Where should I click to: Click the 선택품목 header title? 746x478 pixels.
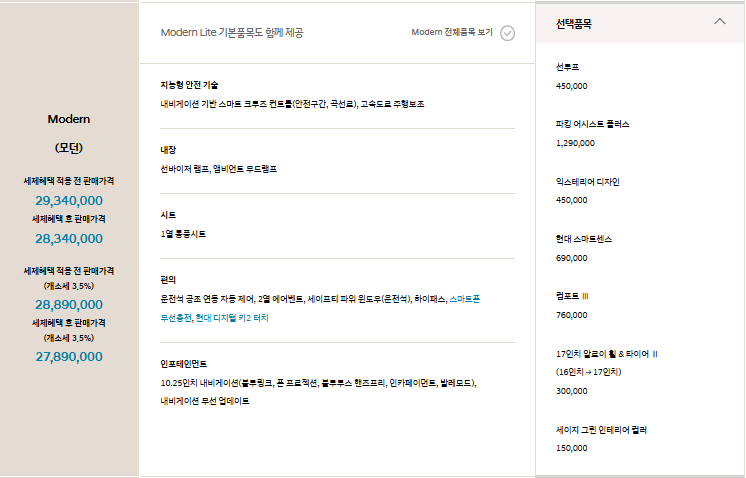click(574, 24)
